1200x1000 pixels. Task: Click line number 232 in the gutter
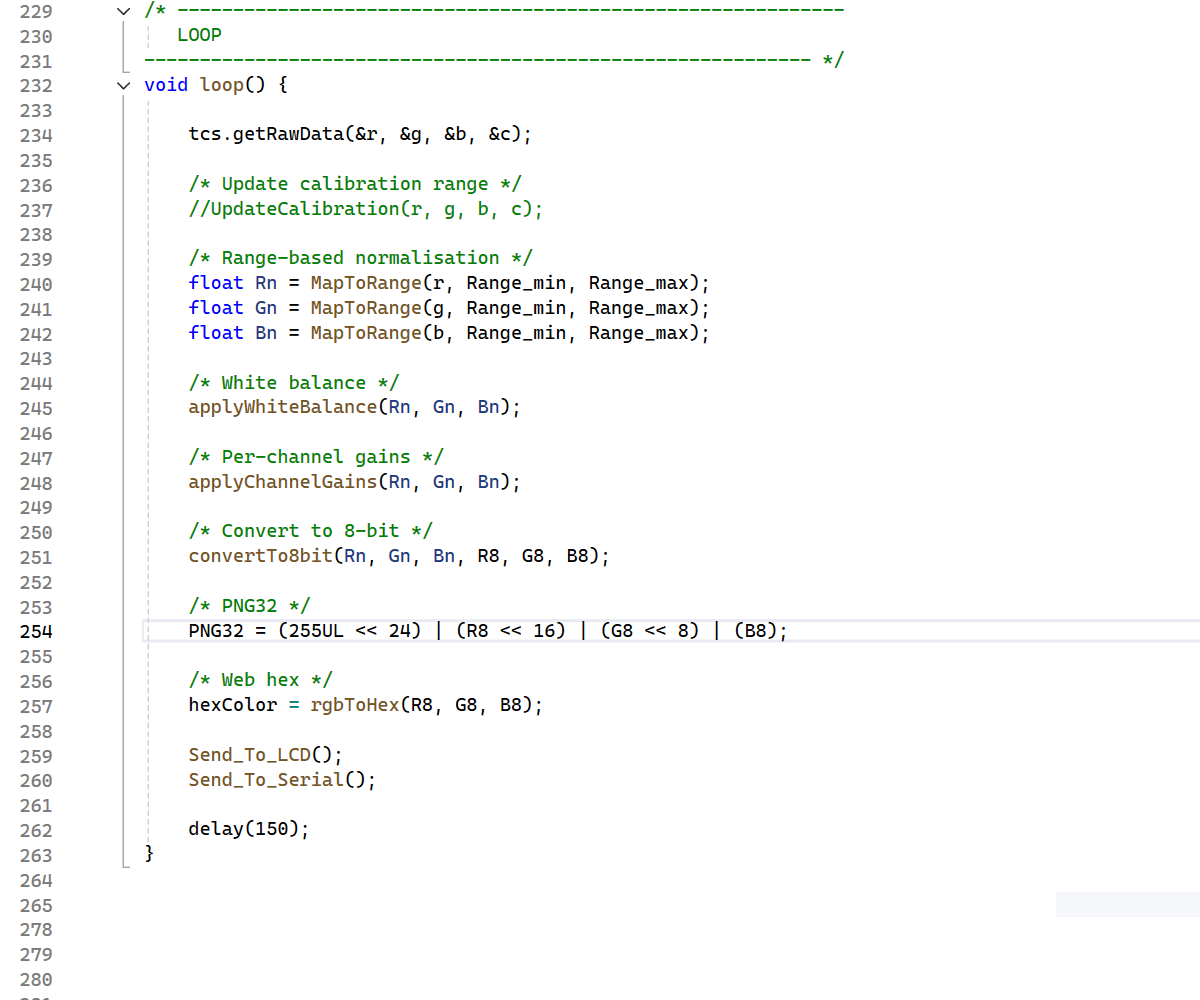36,85
